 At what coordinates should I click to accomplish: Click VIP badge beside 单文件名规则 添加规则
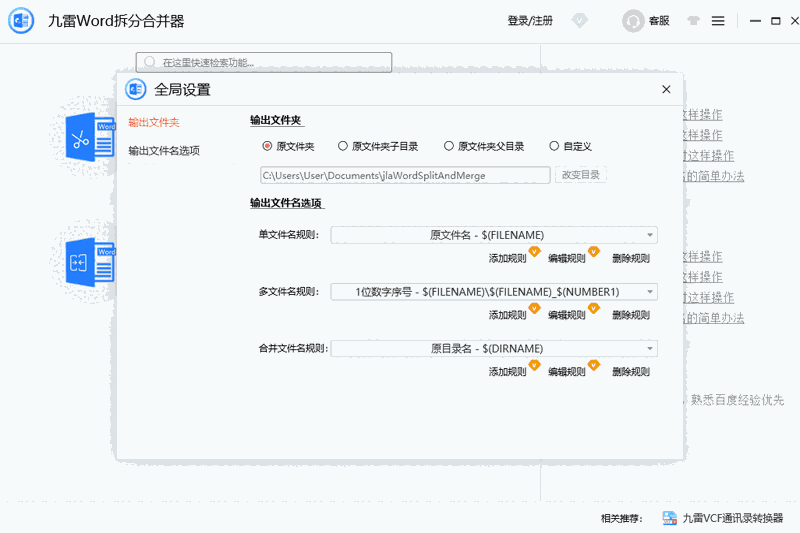click(x=534, y=251)
